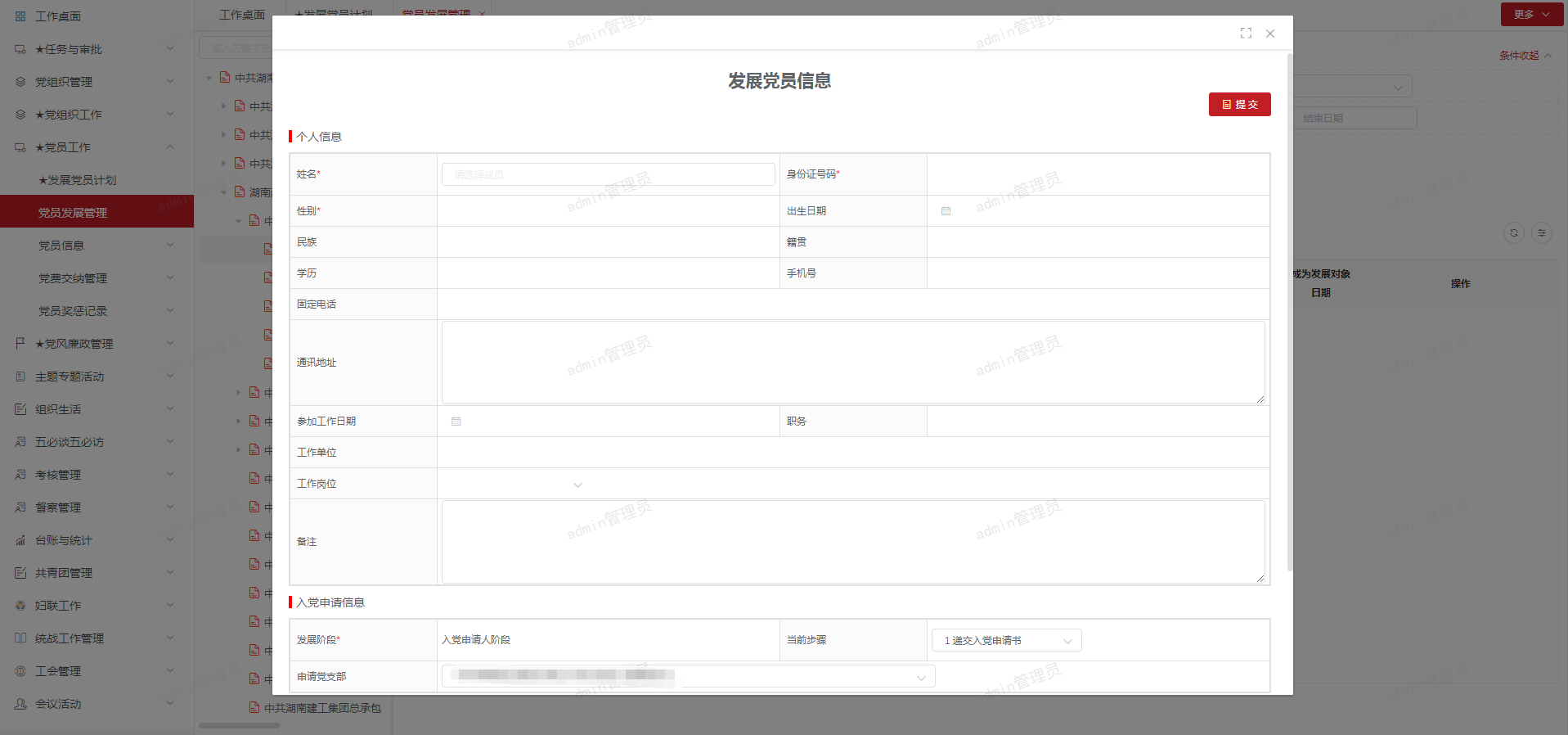1568x735 pixels.
Task: Click the 工作桌面 grid icon in sidebar
Action: pyautogui.click(x=20, y=16)
